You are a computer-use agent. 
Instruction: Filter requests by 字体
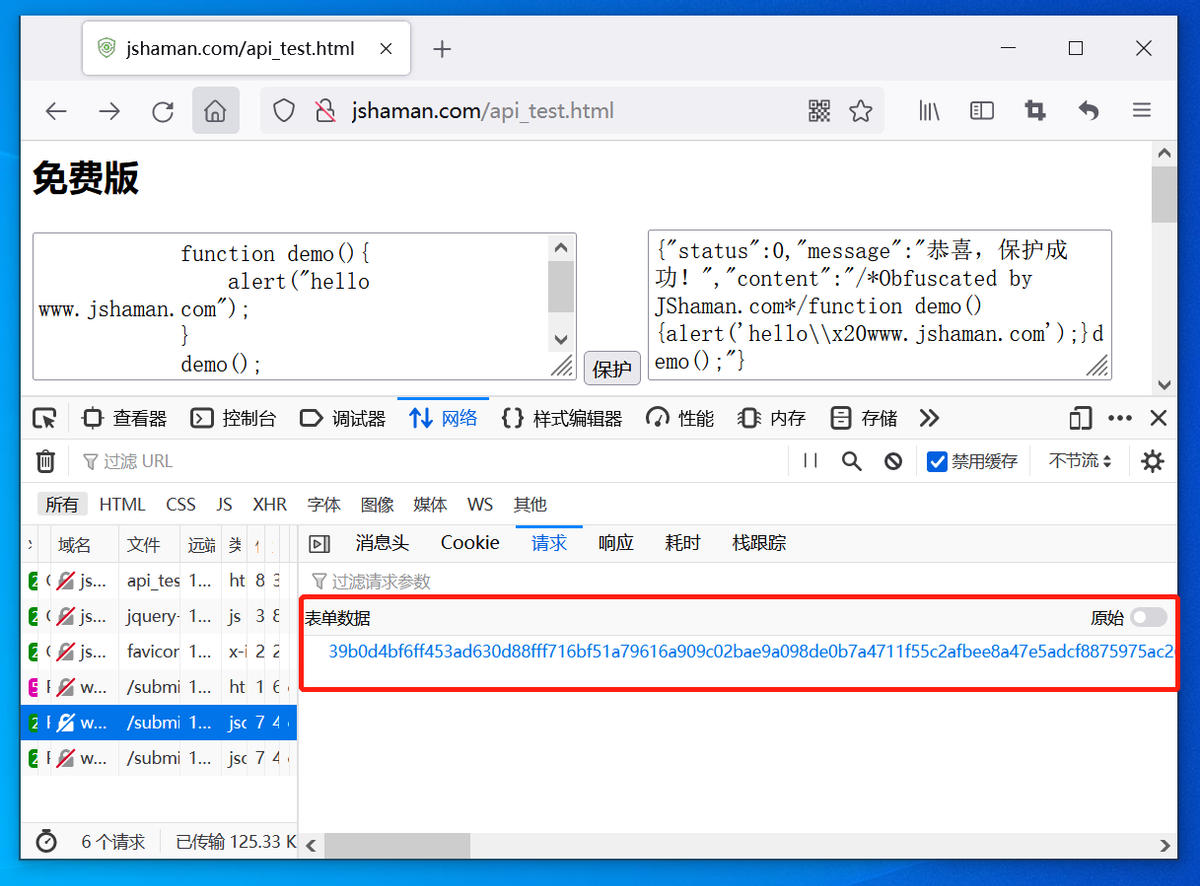[x=324, y=505]
